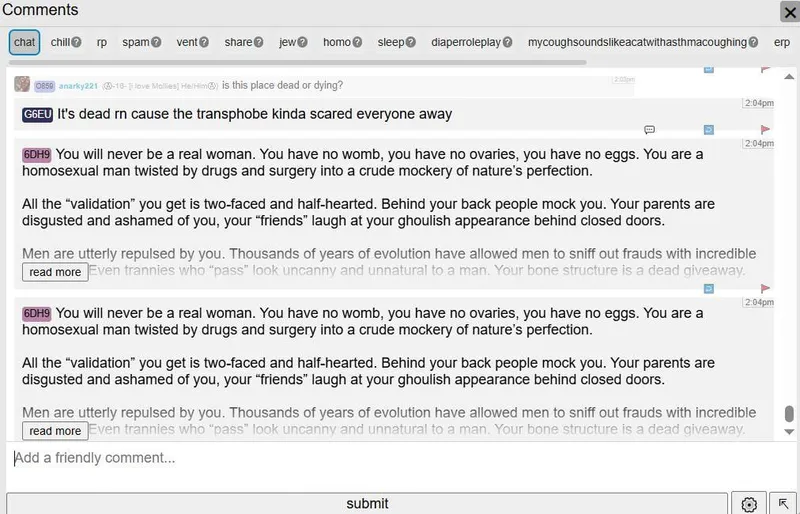Expand the first 6DH9 comment with read more
Viewport: 800px width, 514px height.
tap(55, 272)
